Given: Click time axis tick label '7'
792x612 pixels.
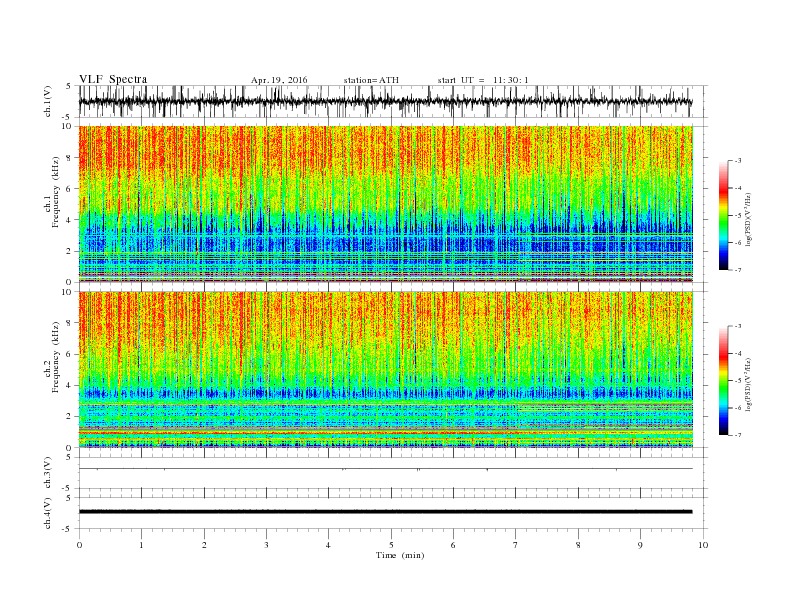Looking at the screenshot, I should tap(516, 545).
